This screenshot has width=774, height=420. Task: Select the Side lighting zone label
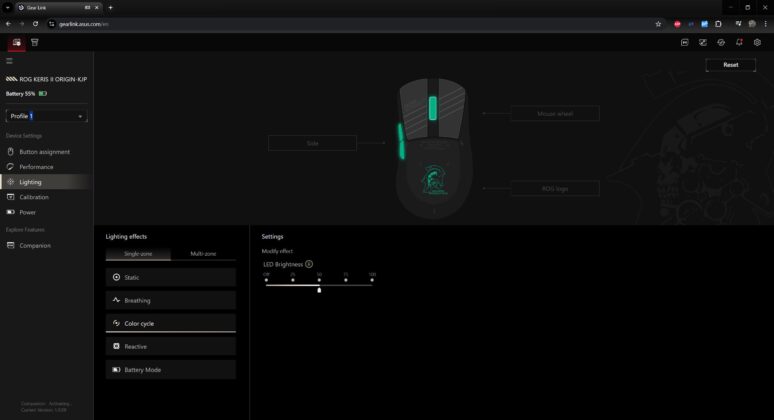(312, 143)
